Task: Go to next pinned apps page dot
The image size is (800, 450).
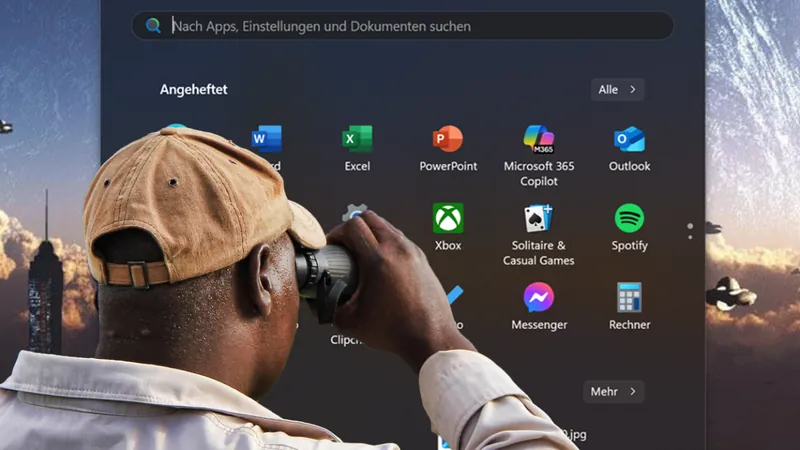Action: [690, 237]
